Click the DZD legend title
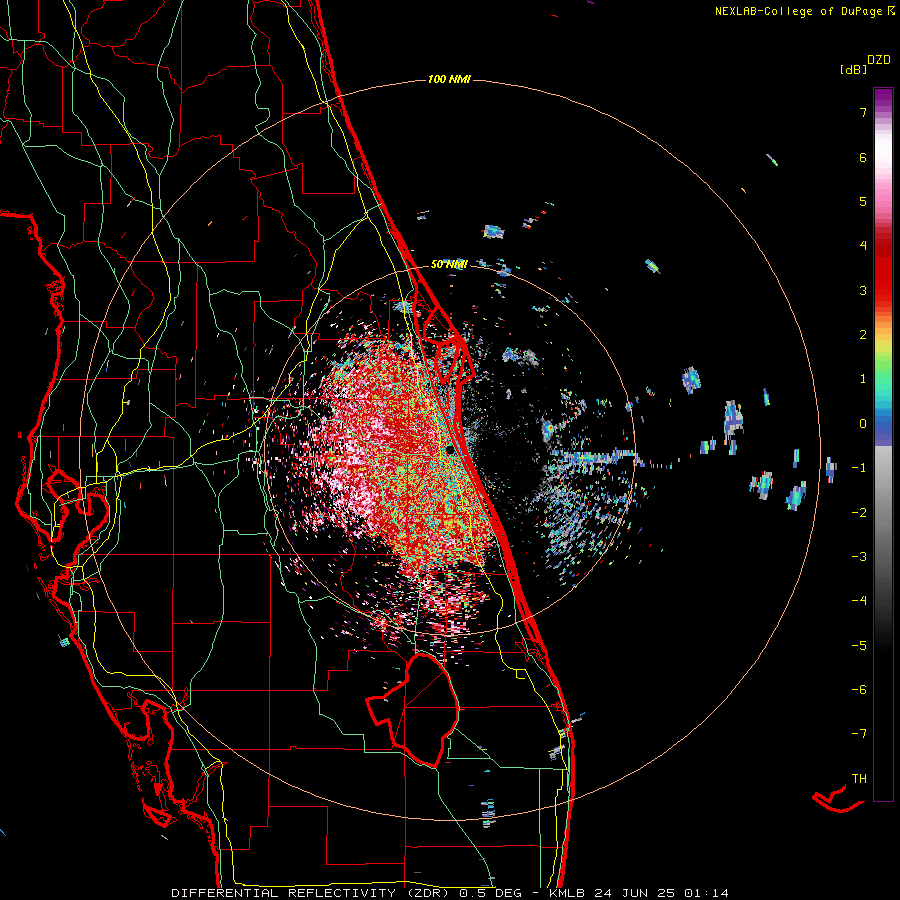The height and width of the screenshot is (900, 900). click(x=879, y=60)
